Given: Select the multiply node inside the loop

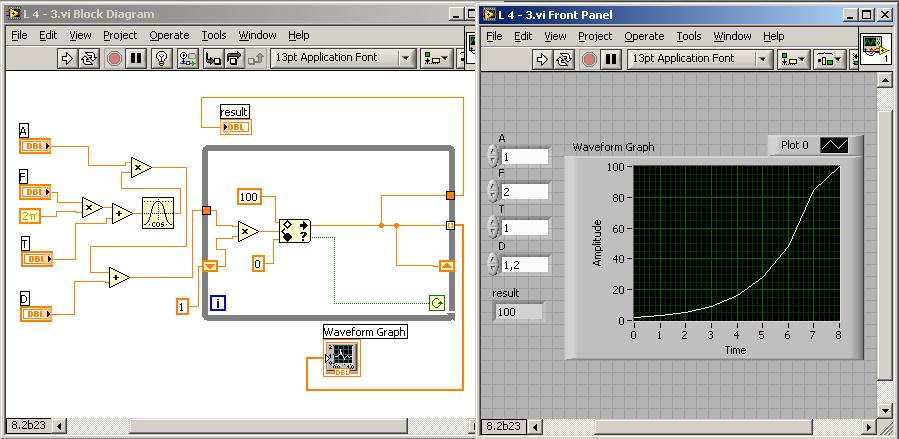Looking at the screenshot, I should tap(248, 232).
